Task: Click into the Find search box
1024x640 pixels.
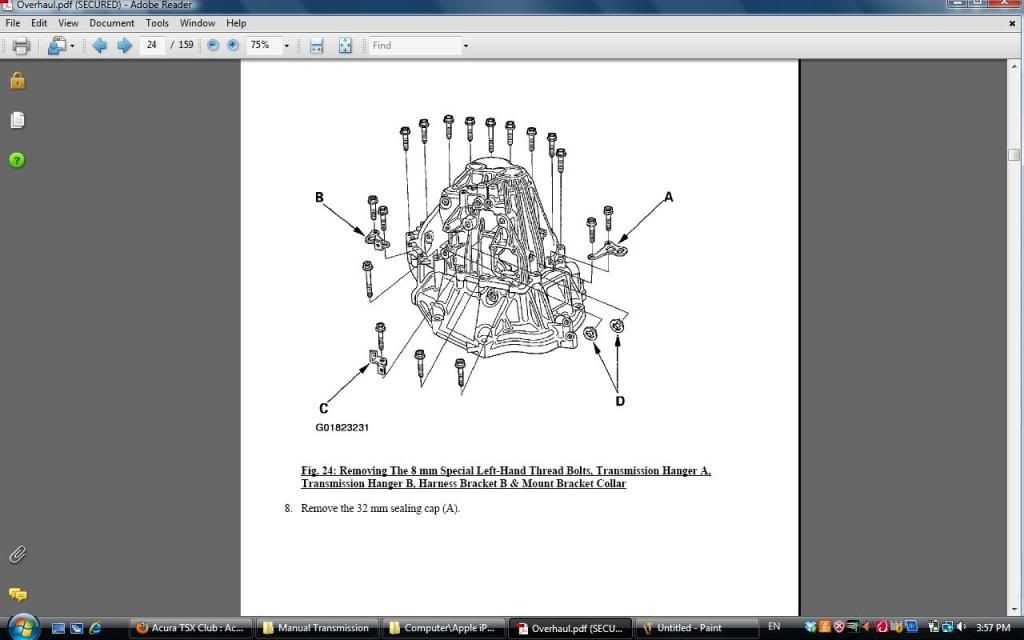Action: pos(415,45)
